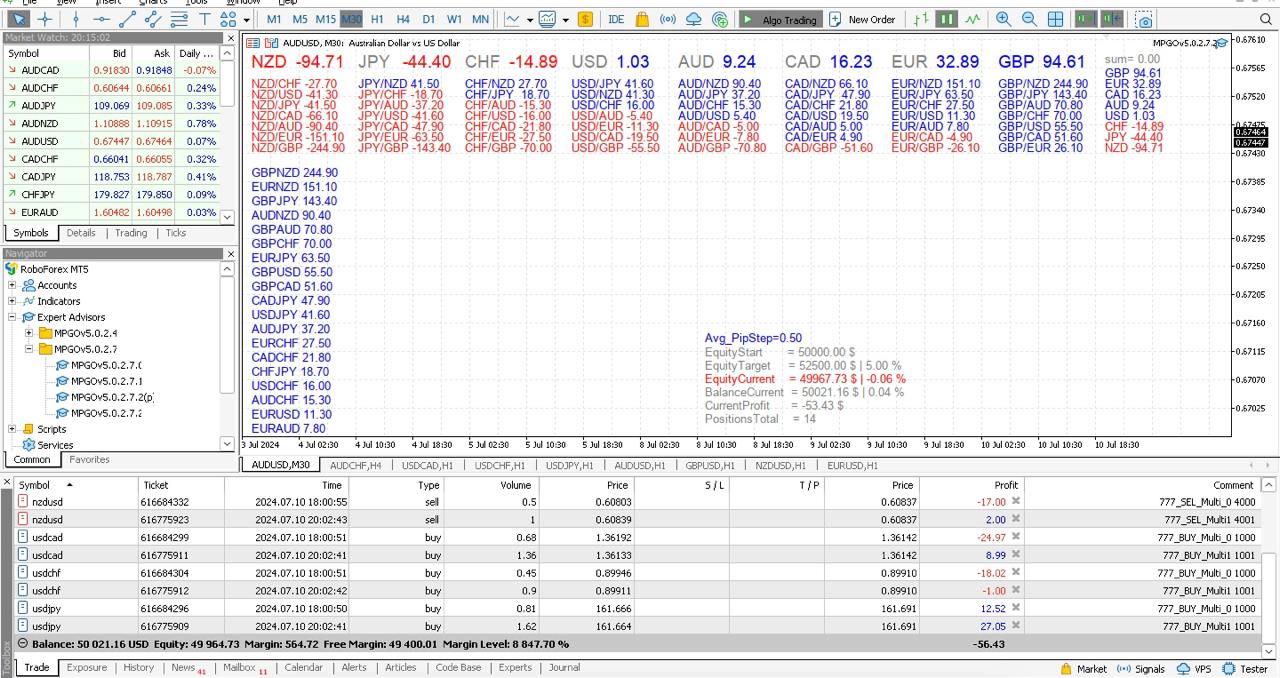
Task: Launch the IDE MetaEditor
Action: click(616, 19)
